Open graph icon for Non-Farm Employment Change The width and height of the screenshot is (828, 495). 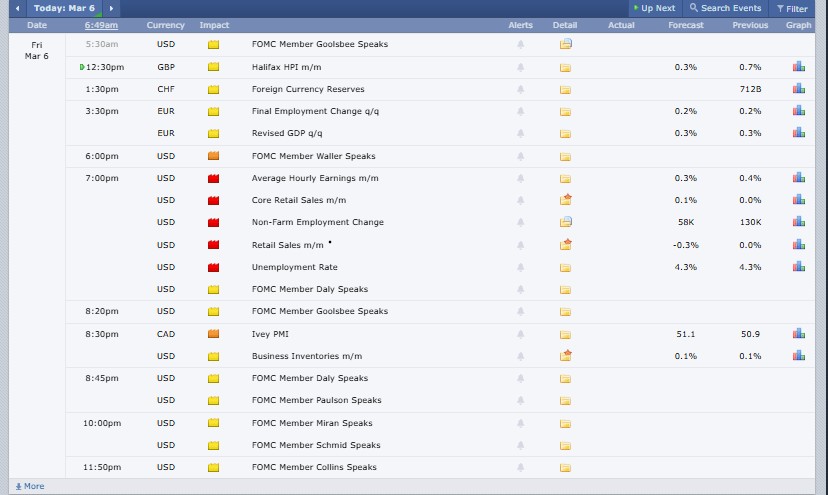pos(798,222)
